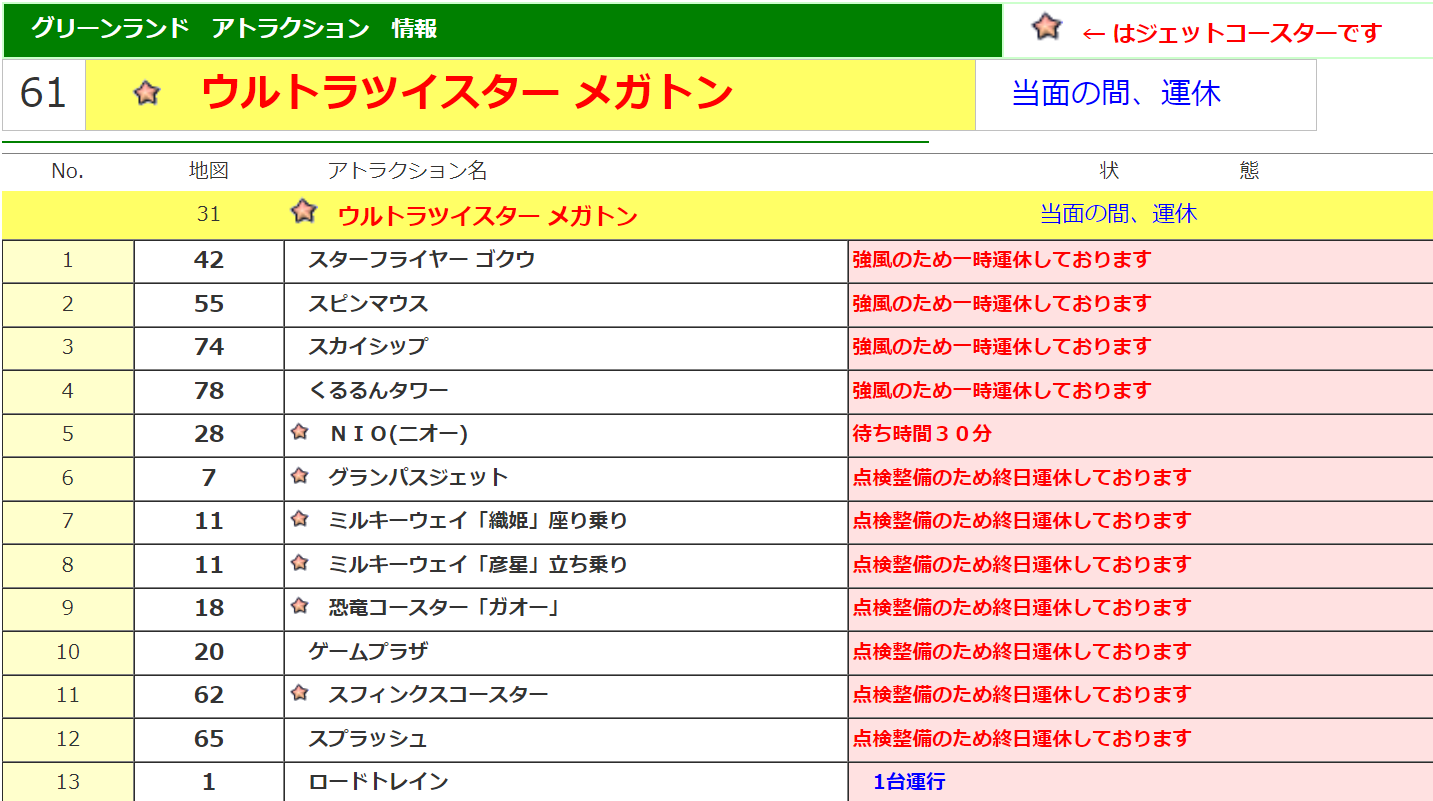Screen dimensions: 1433x801
Task: Click 当面の間、運休 in the yellow table row
Action: tap(1118, 214)
